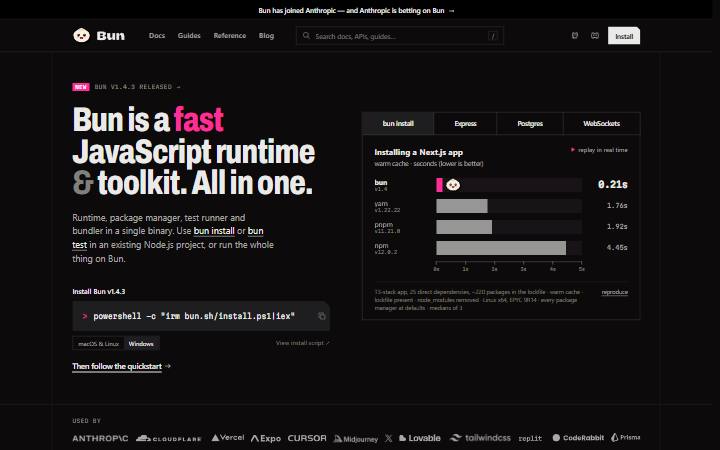Click the pink bun benchmark bar
This screenshot has width=720, height=450.
tap(439, 185)
